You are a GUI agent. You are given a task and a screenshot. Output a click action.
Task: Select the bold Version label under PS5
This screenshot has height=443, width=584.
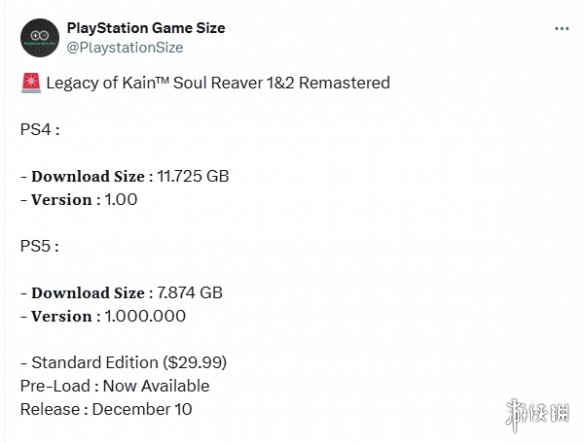coord(61,316)
